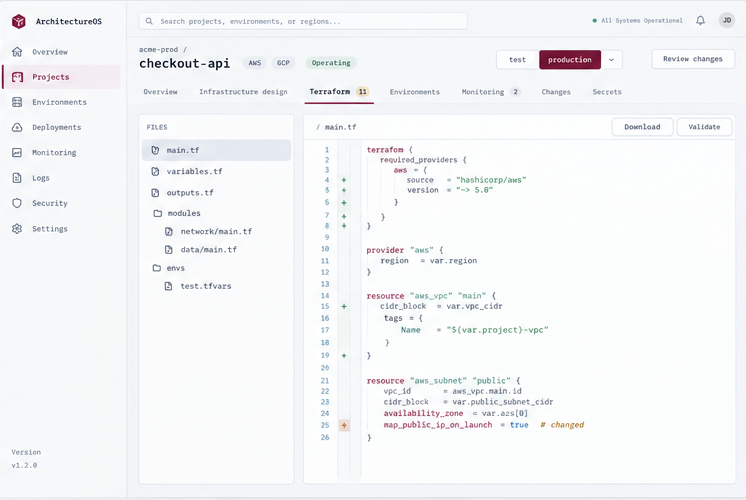Click the acme-prod breadcrumb link

tap(158, 49)
